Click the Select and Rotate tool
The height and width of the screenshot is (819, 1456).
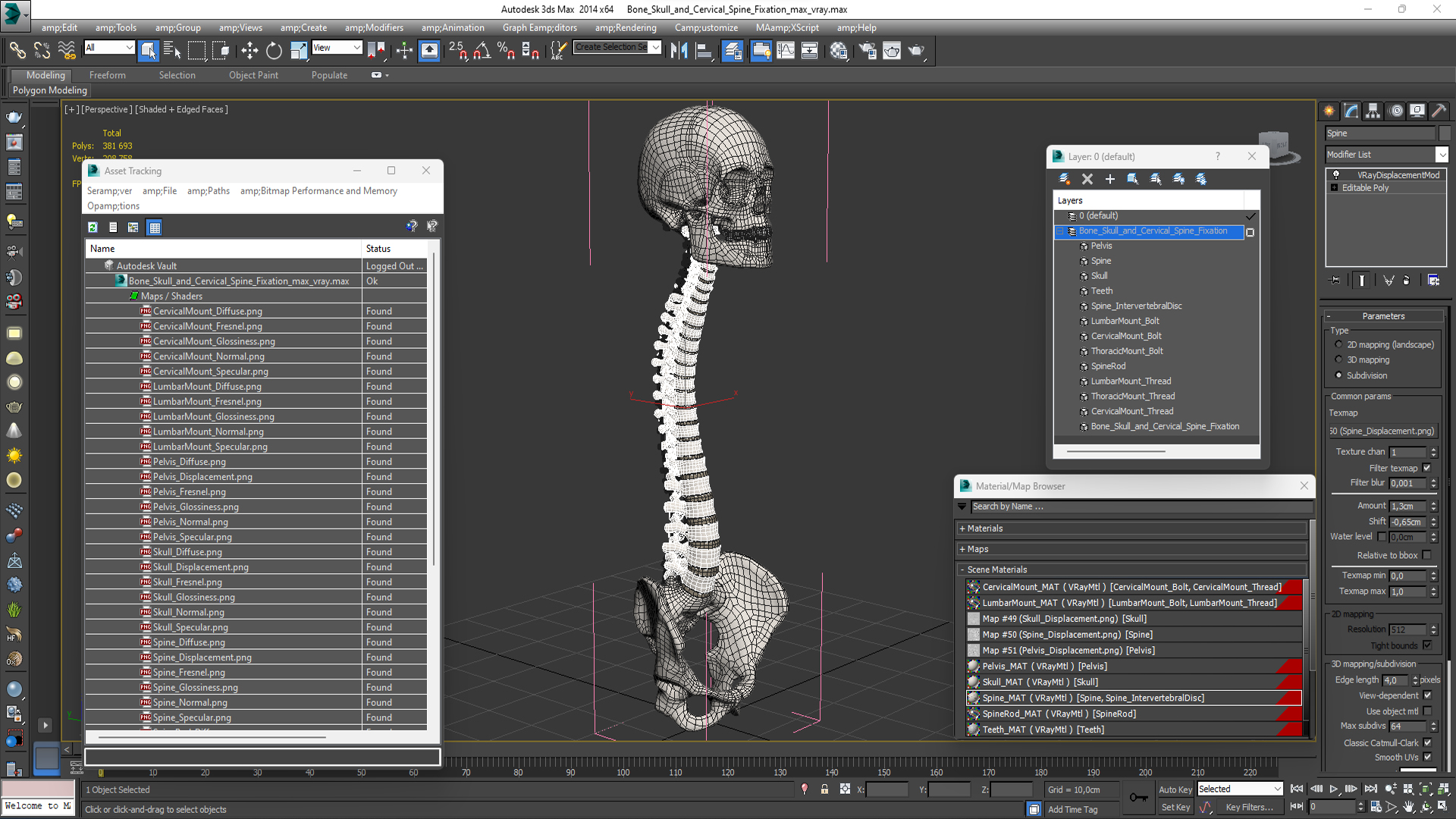point(274,51)
